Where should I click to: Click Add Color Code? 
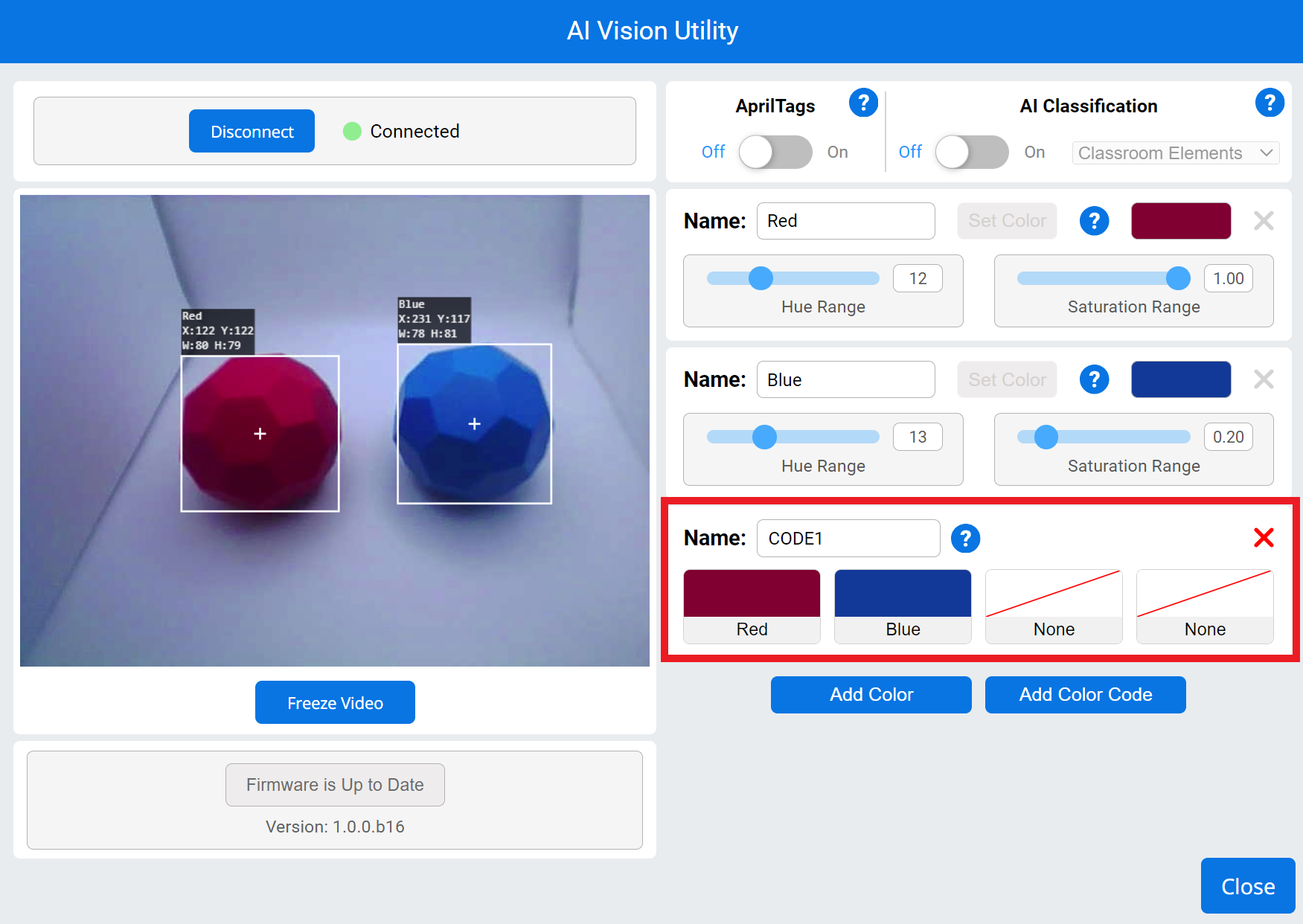tap(1085, 694)
